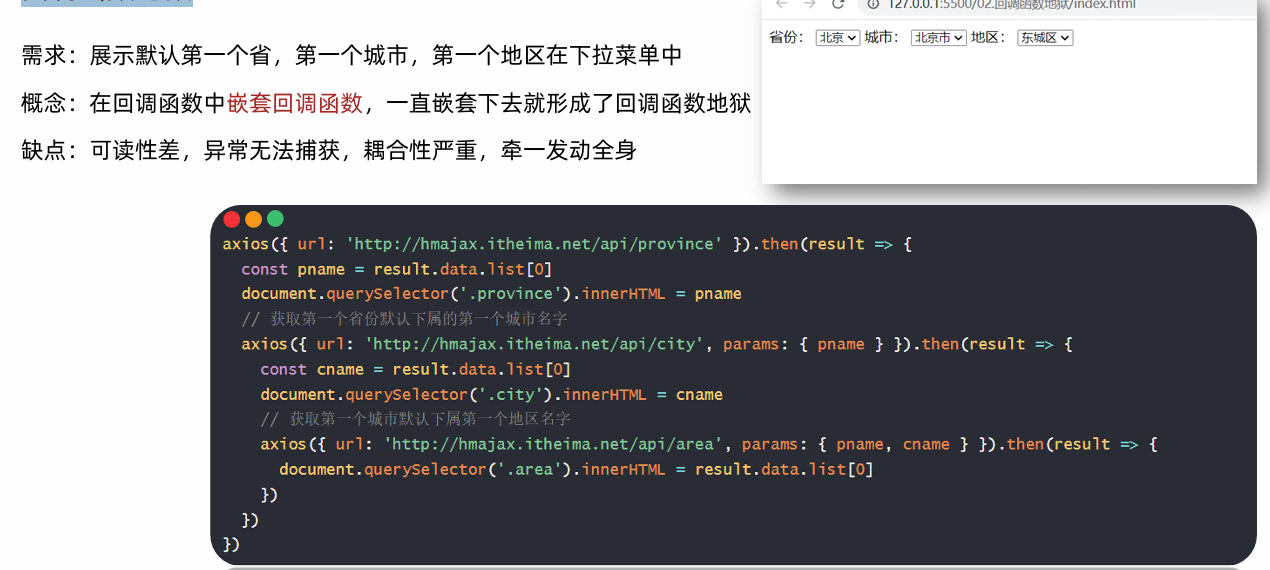This screenshot has height=570, width=1270.
Task: Click the area API URL string in code
Action: point(554,444)
